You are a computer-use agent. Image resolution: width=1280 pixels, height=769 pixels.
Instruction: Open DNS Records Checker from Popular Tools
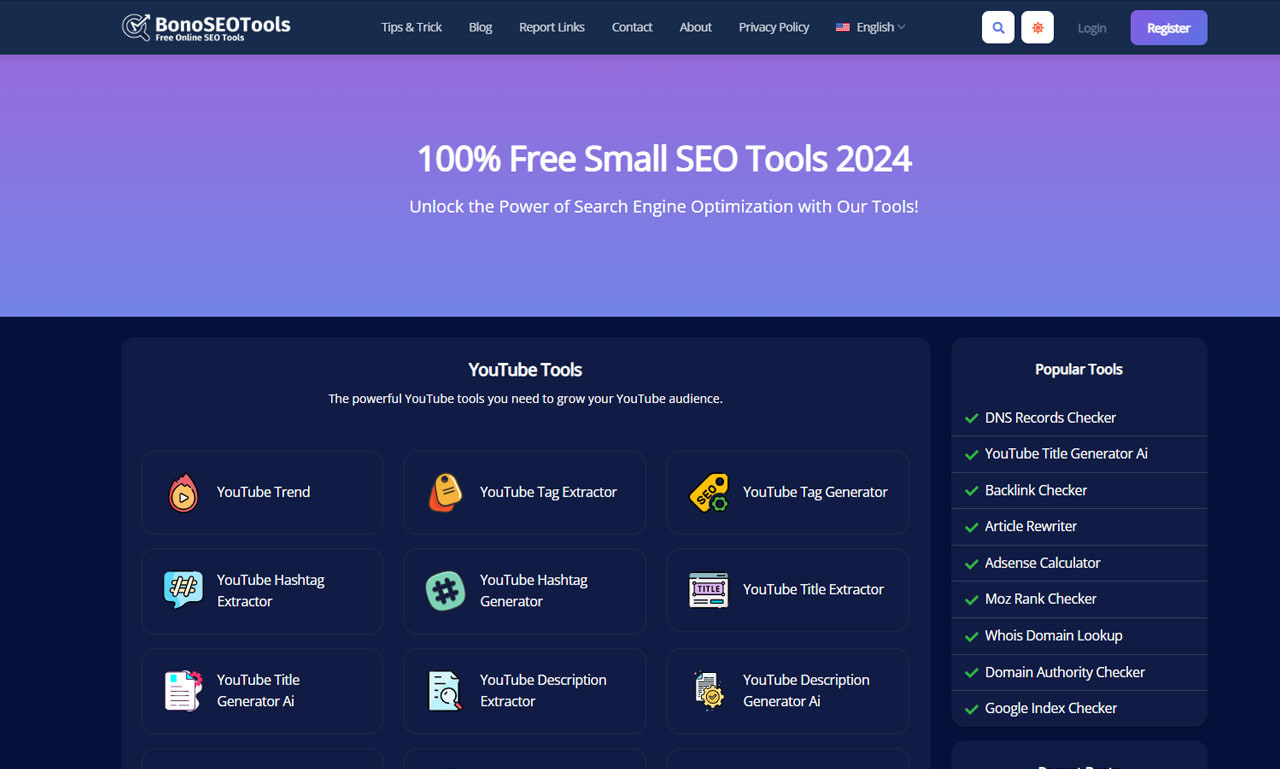pos(1050,417)
